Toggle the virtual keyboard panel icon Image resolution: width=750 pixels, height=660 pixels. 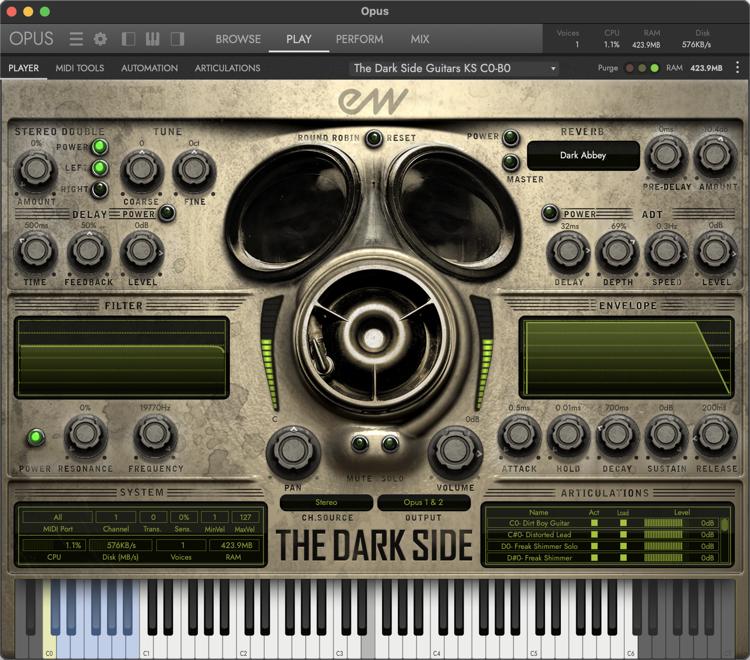pos(153,39)
